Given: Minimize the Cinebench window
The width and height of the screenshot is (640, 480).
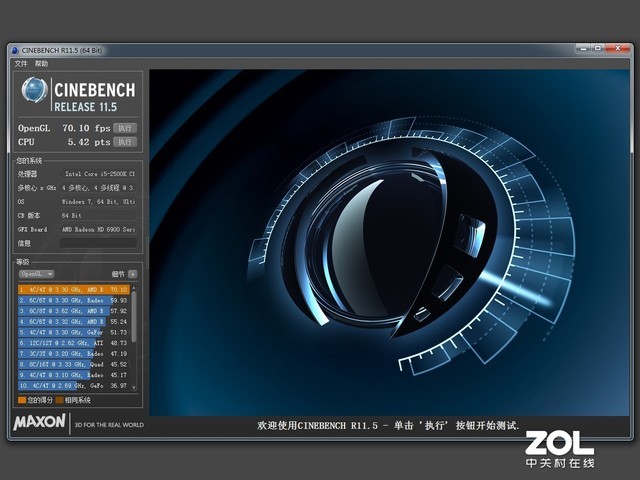Looking at the screenshot, I should point(583,49).
